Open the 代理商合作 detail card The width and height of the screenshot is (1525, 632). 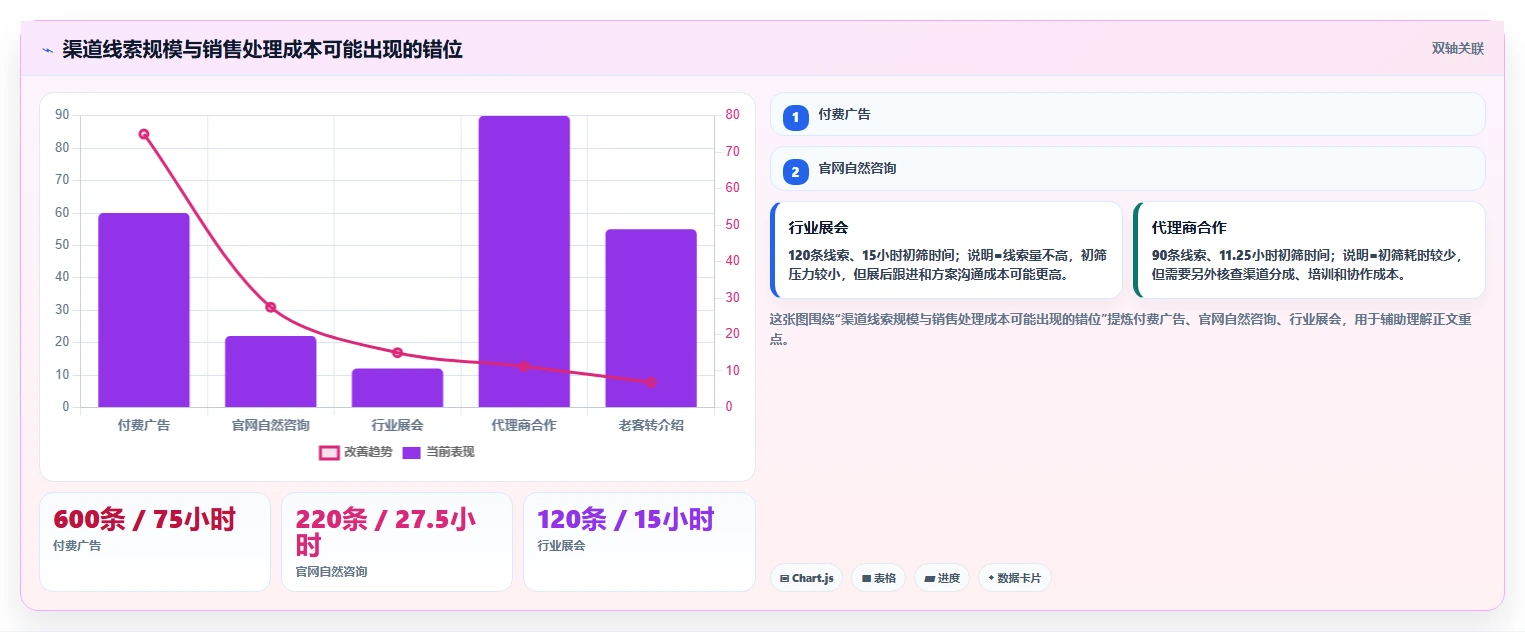tap(1309, 250)
